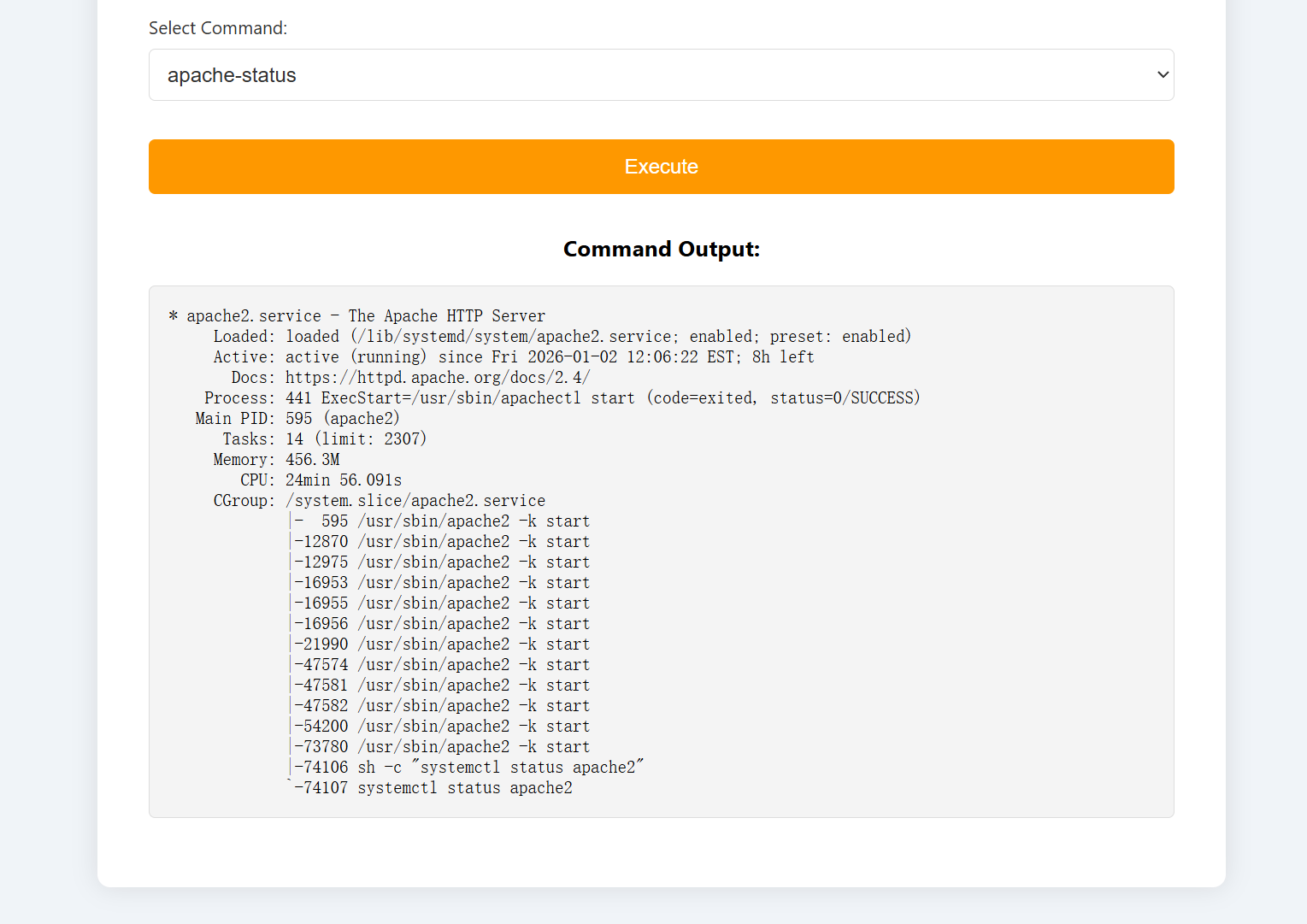This screenshot has height=924, width=1307.
Task: Click the Tasks limit 2307 line
Action: (x=324, y=439)
